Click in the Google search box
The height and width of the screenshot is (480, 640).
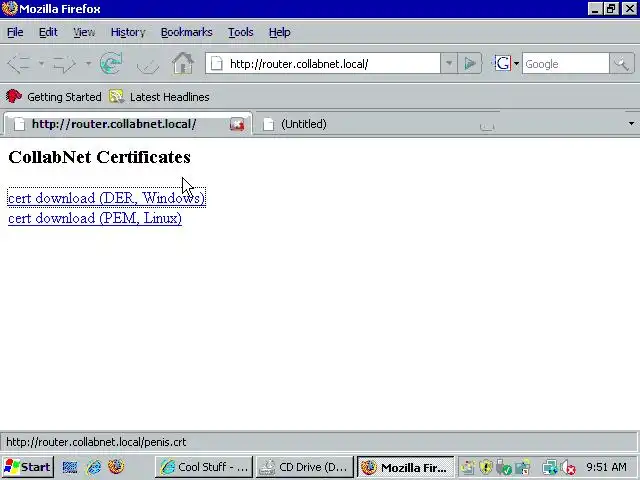pos(566,64)
